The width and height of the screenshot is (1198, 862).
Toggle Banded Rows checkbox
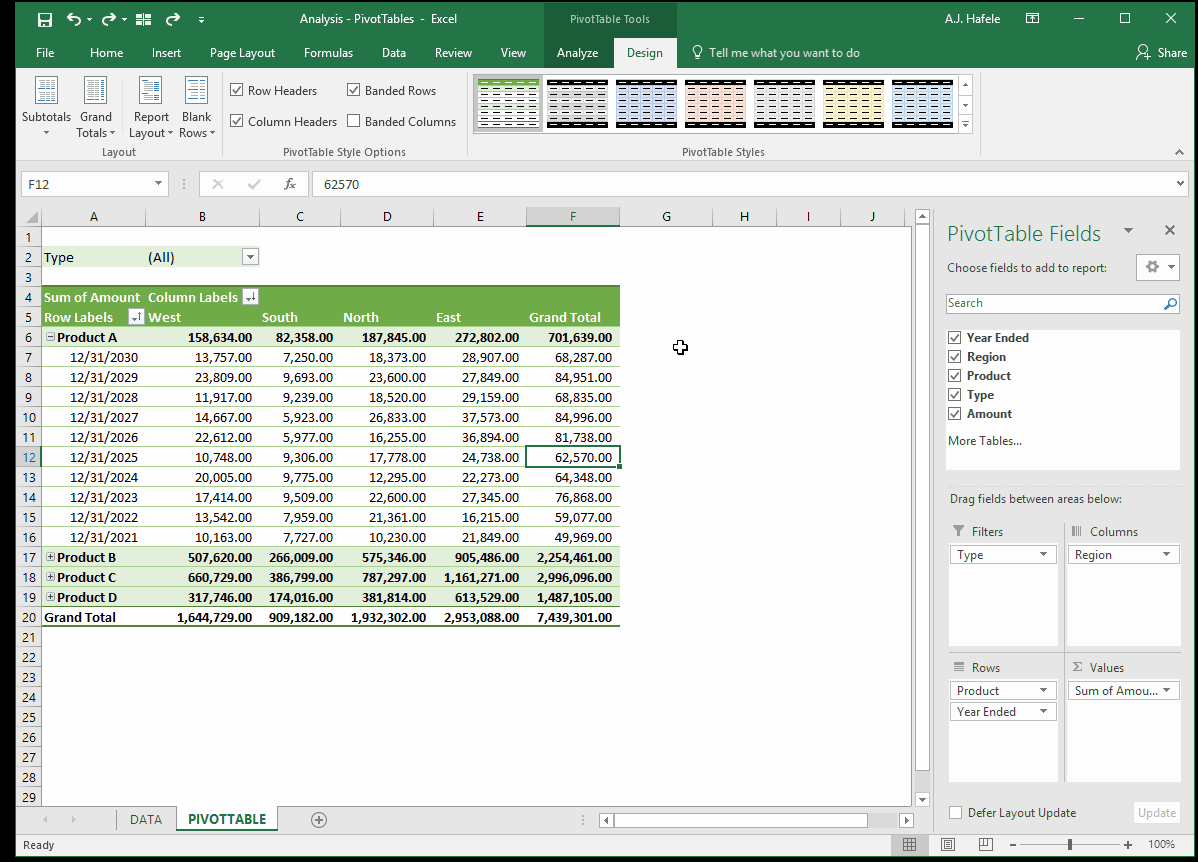click(353, 90)
